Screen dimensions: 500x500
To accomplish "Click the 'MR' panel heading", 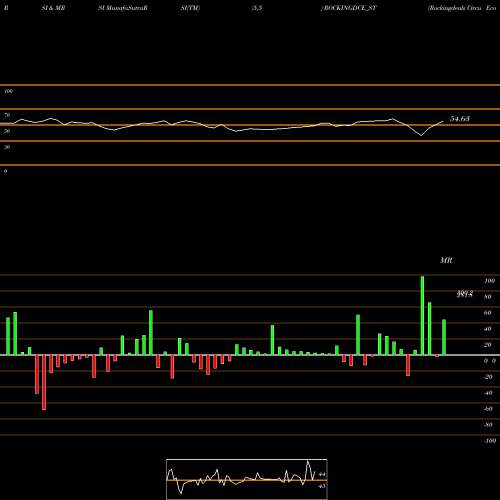I will (x=446, y=260).
